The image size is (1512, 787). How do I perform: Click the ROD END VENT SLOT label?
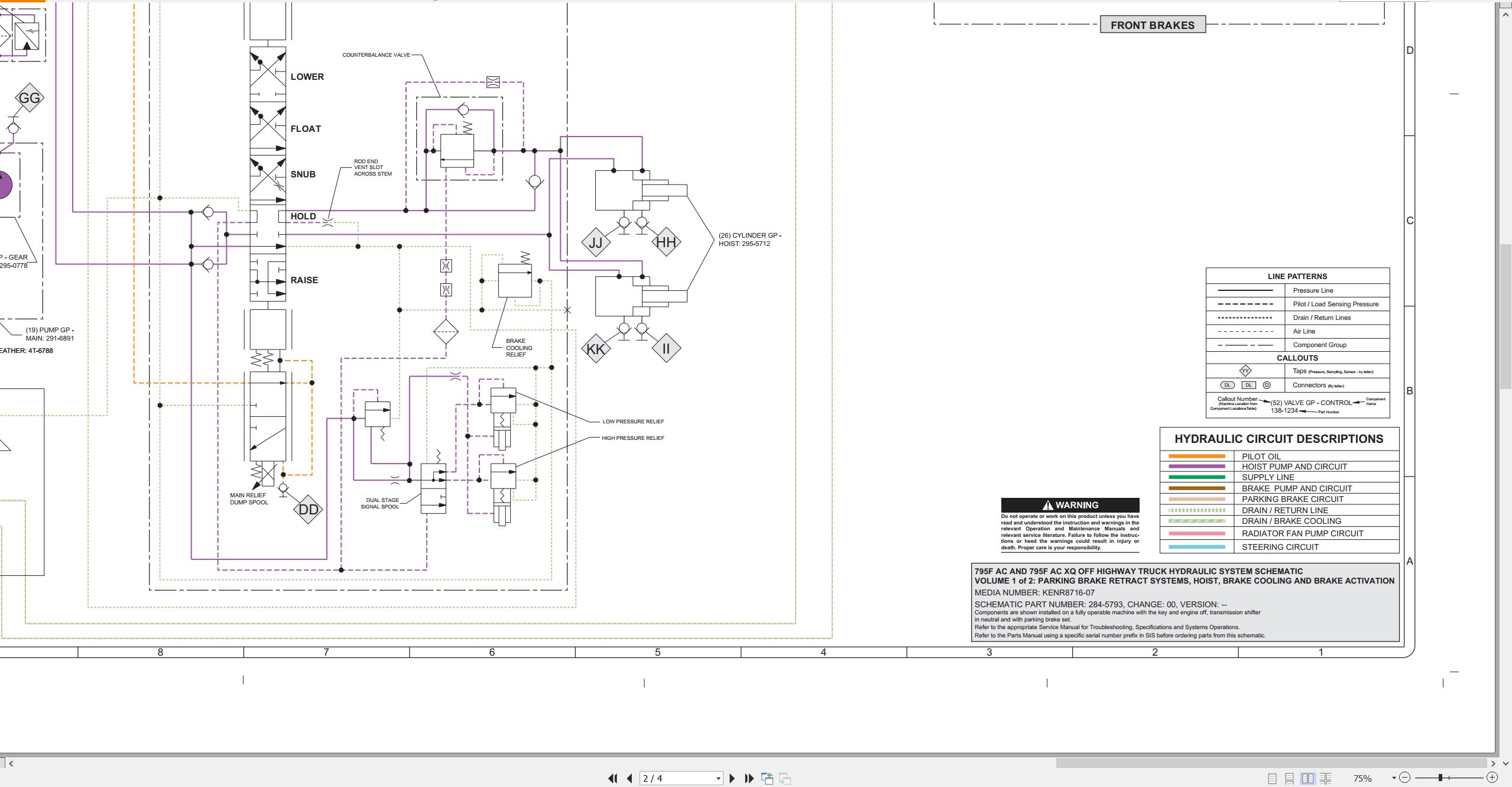click(x=373, y=167)
